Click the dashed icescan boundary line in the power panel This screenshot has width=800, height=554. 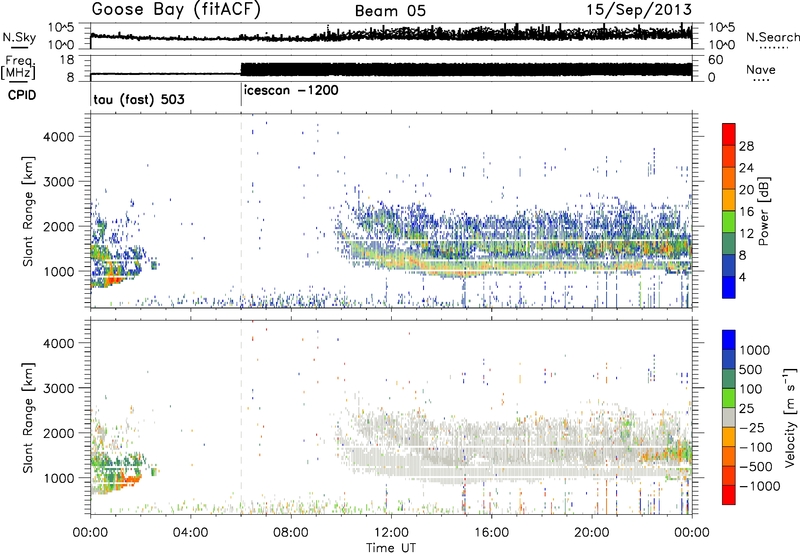tap(241, 211)
